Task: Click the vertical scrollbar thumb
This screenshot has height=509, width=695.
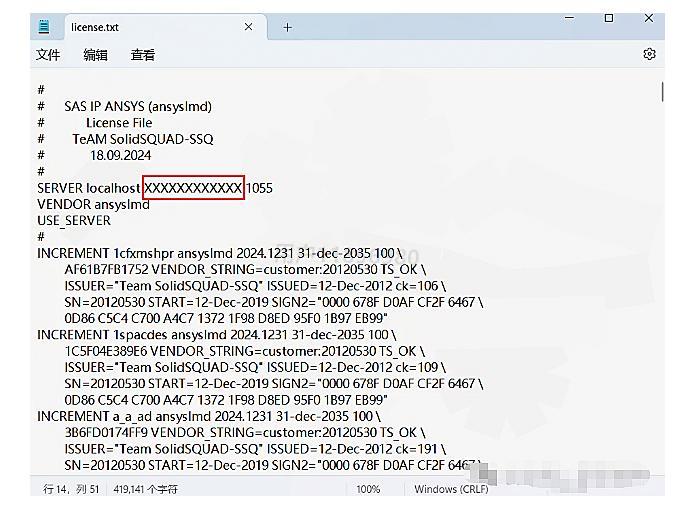Action: click(662, 92)
